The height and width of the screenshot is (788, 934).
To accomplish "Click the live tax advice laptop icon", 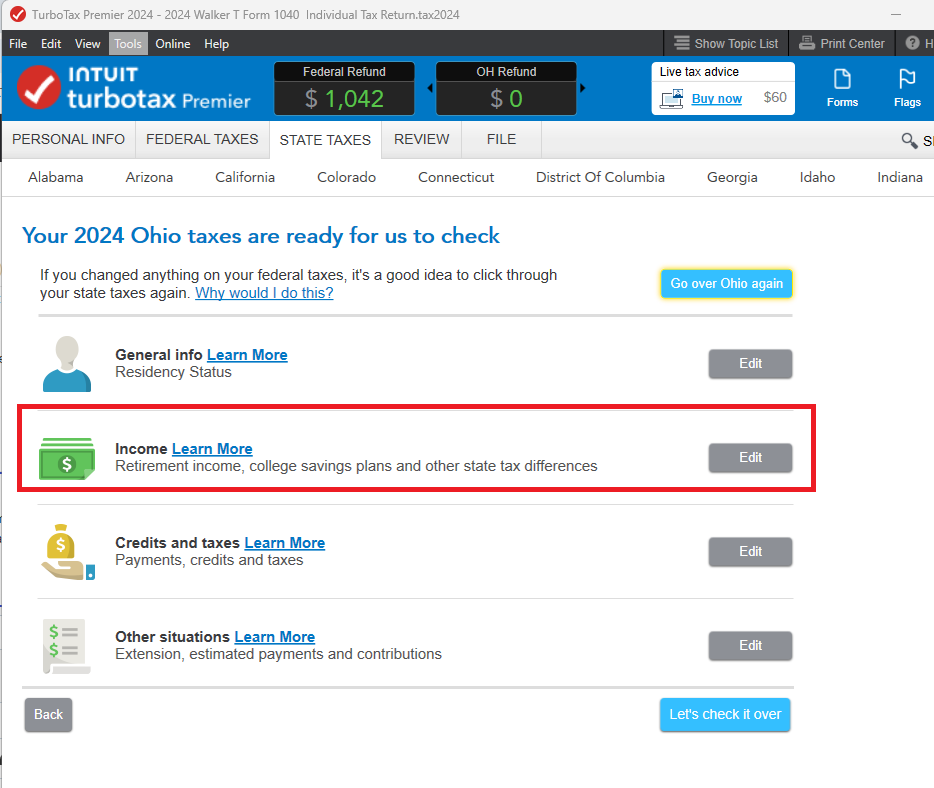I will coord(672,99).
